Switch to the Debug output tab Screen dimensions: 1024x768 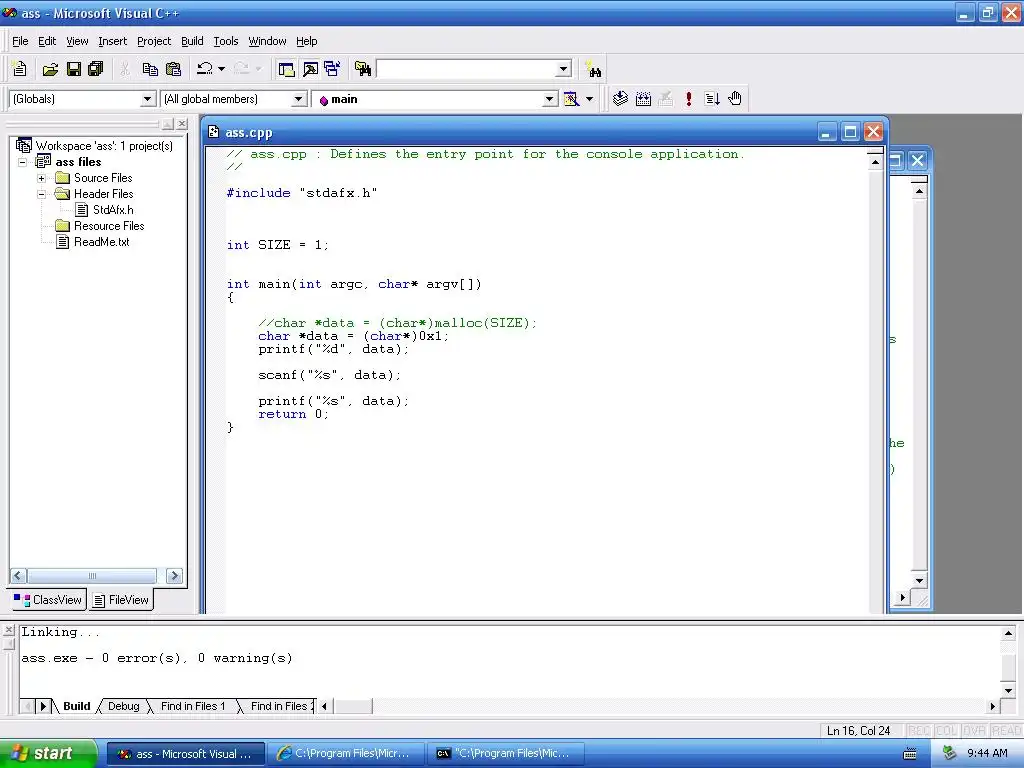coord(123,706)
